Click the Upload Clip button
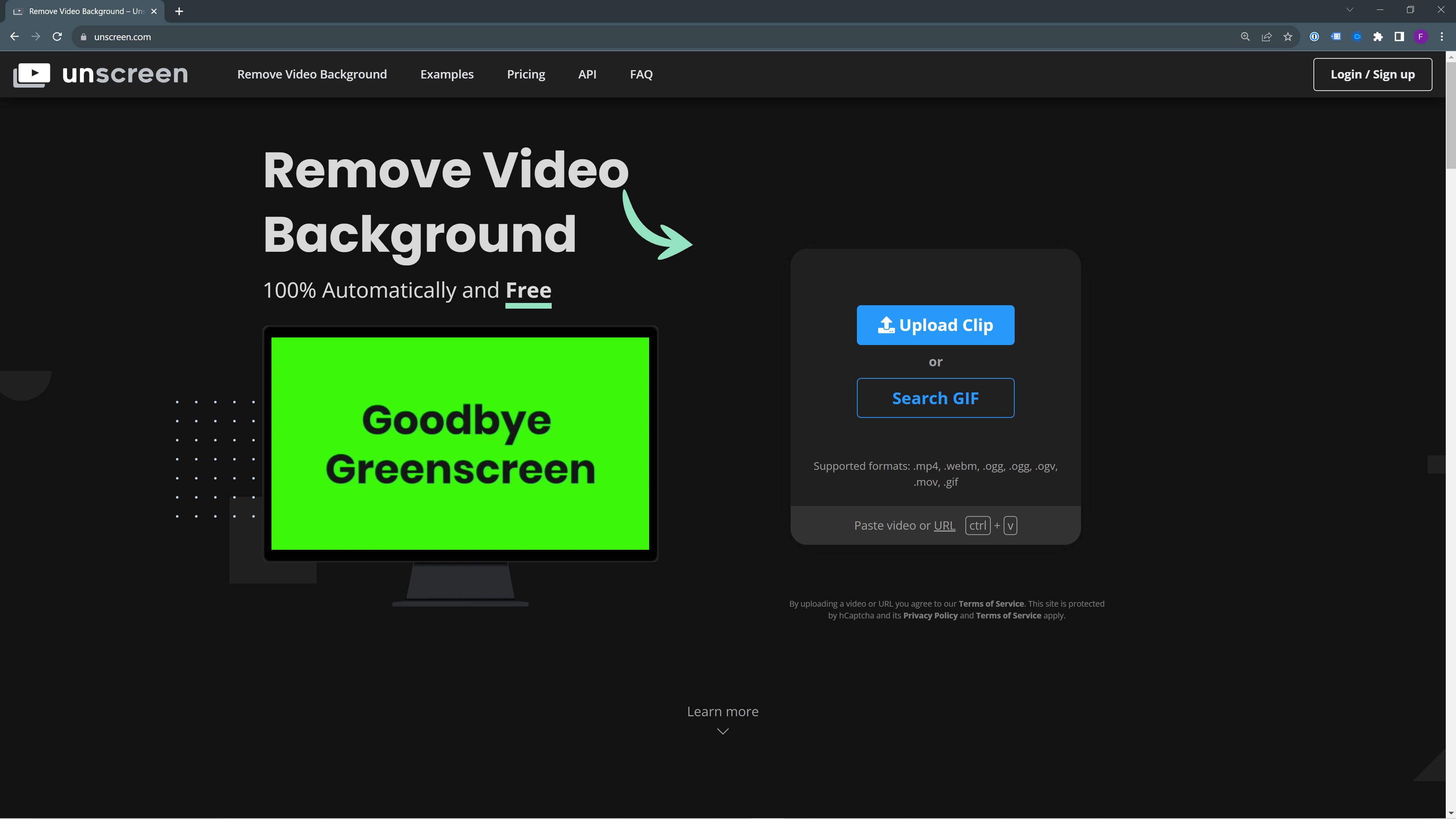 click(935, 325)
